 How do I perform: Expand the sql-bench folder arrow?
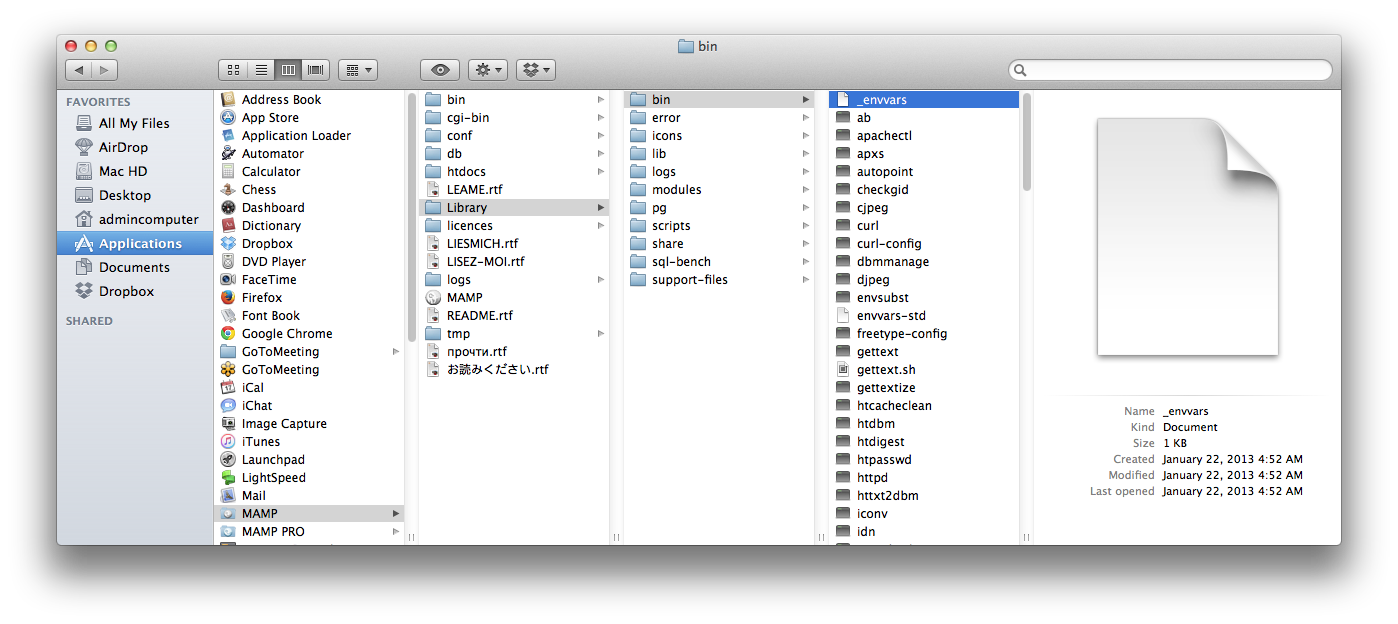[806, 261]
